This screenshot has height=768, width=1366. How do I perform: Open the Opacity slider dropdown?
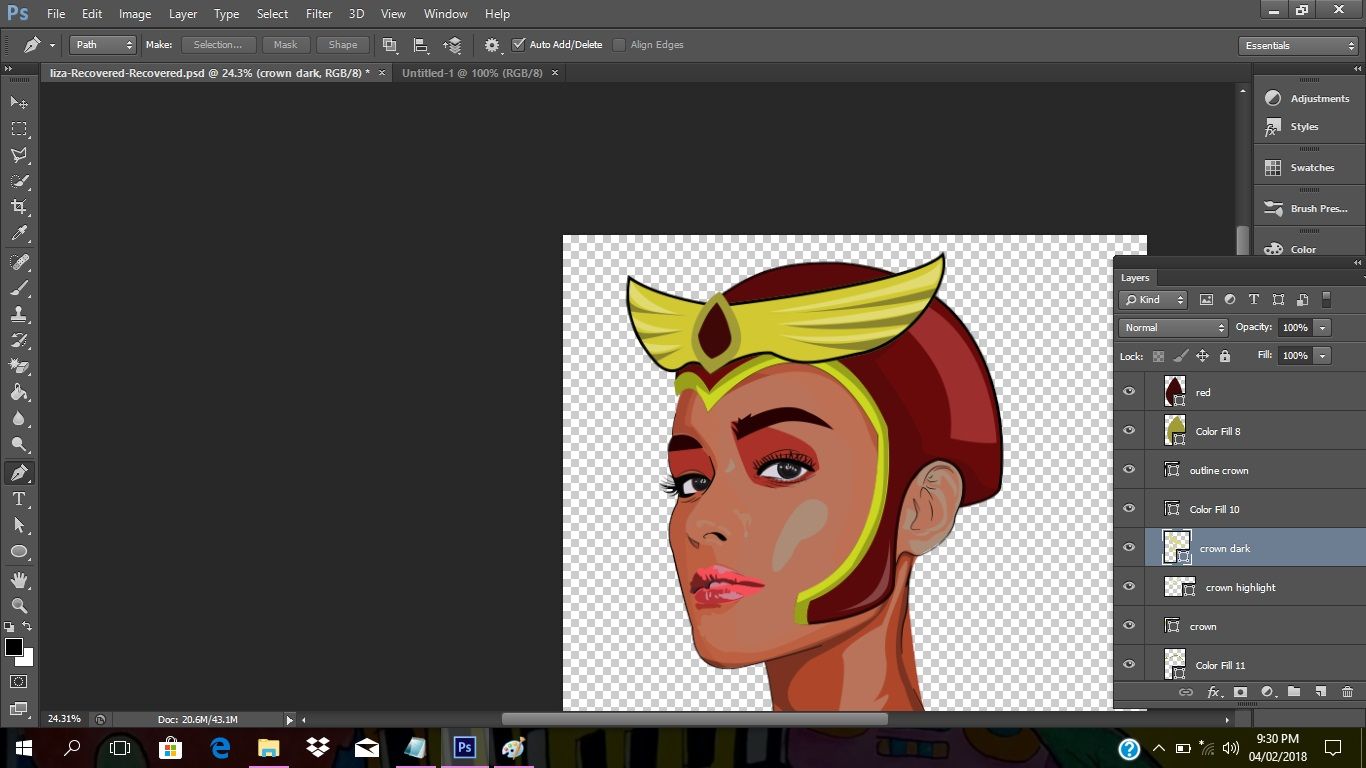click(x=1323, y=328)
